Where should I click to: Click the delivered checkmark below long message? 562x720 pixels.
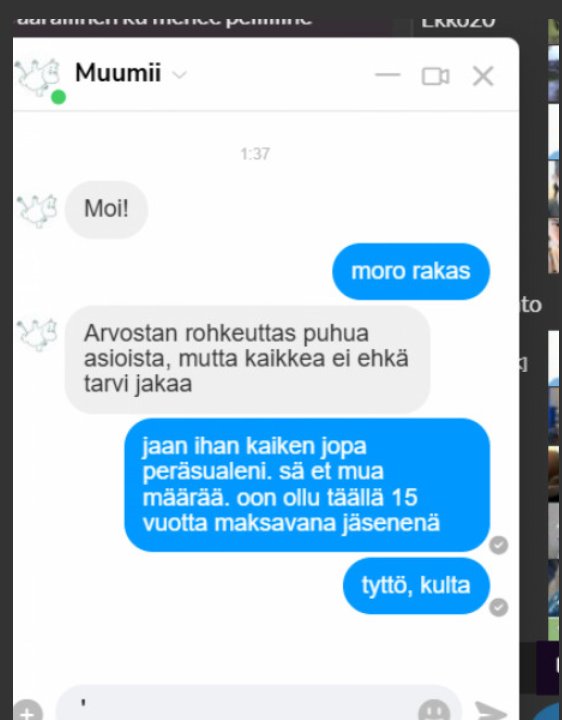(x=499, y=545)
